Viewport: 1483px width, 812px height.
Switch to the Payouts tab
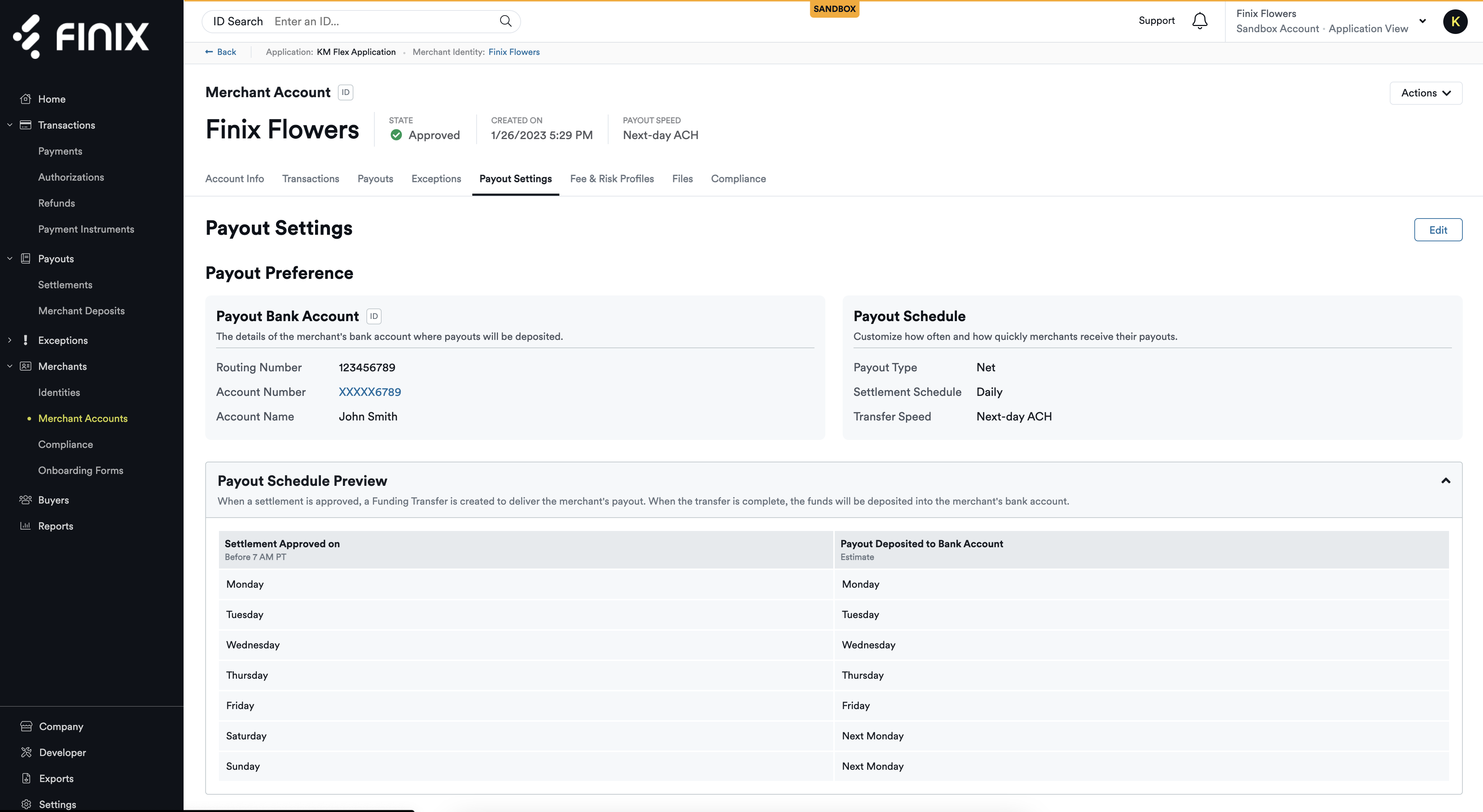(x=375, y=179)
